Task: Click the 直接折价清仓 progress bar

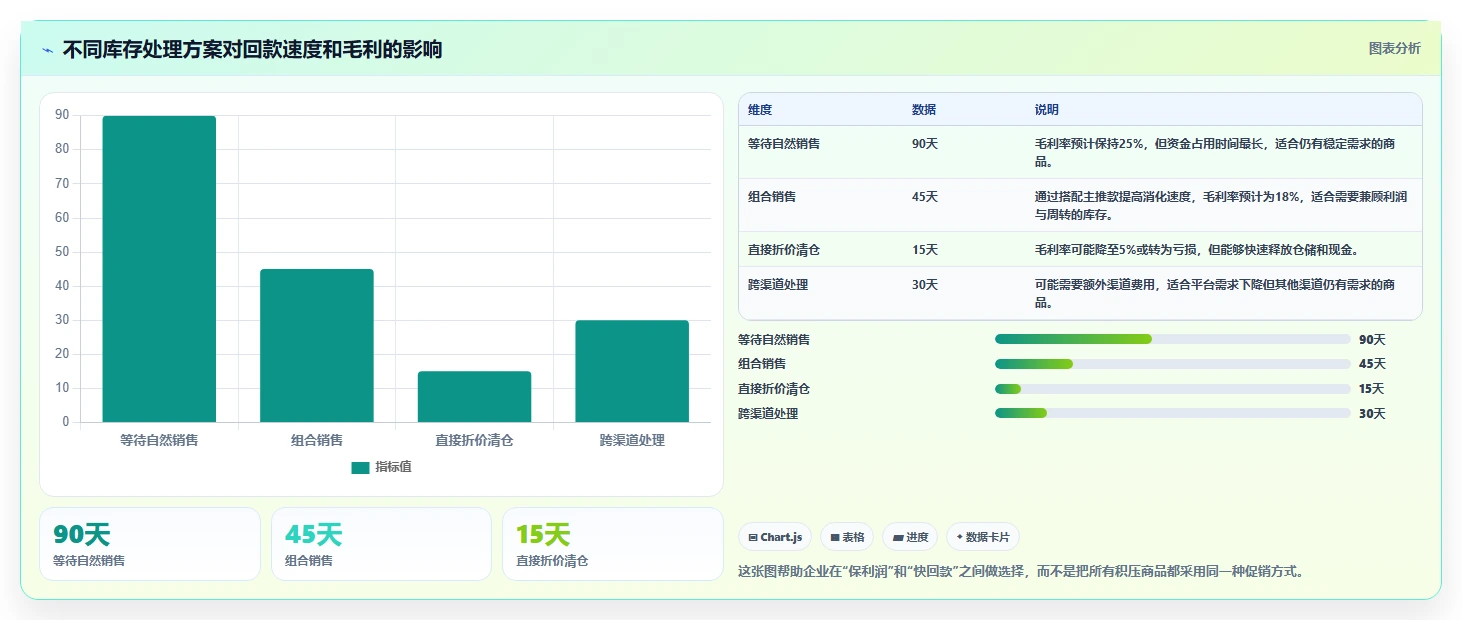Action: tap(1172, 389)
